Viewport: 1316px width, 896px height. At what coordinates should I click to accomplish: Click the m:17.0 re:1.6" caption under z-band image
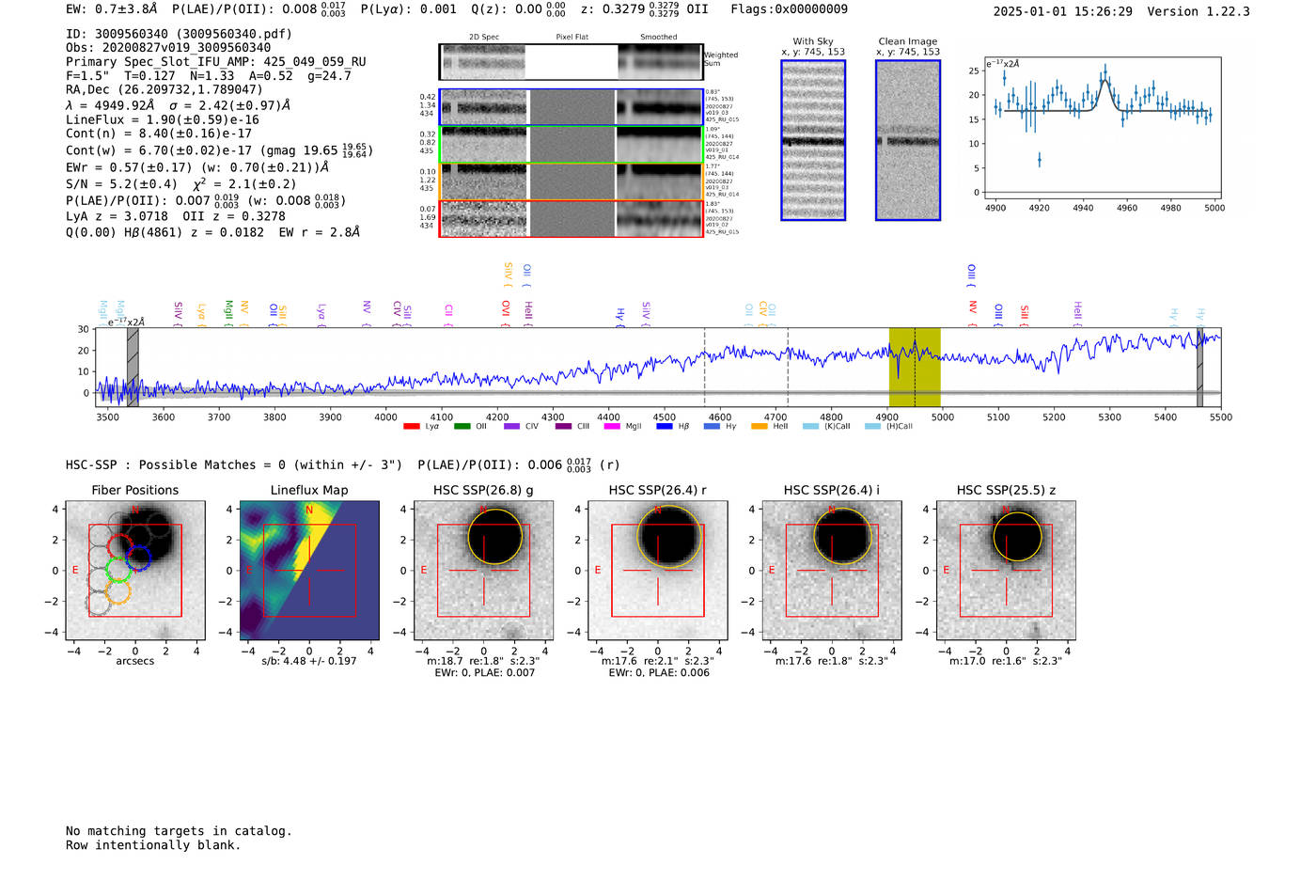tap(1006, 661)
